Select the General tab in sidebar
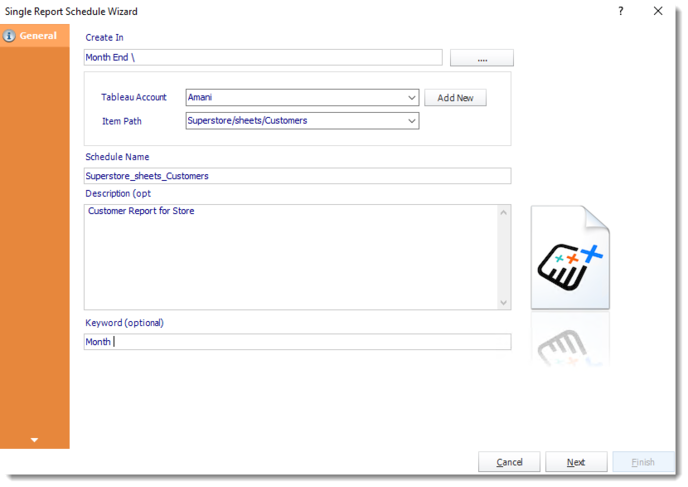This screenshot has width=688, height=487. (x=35, y=36)
